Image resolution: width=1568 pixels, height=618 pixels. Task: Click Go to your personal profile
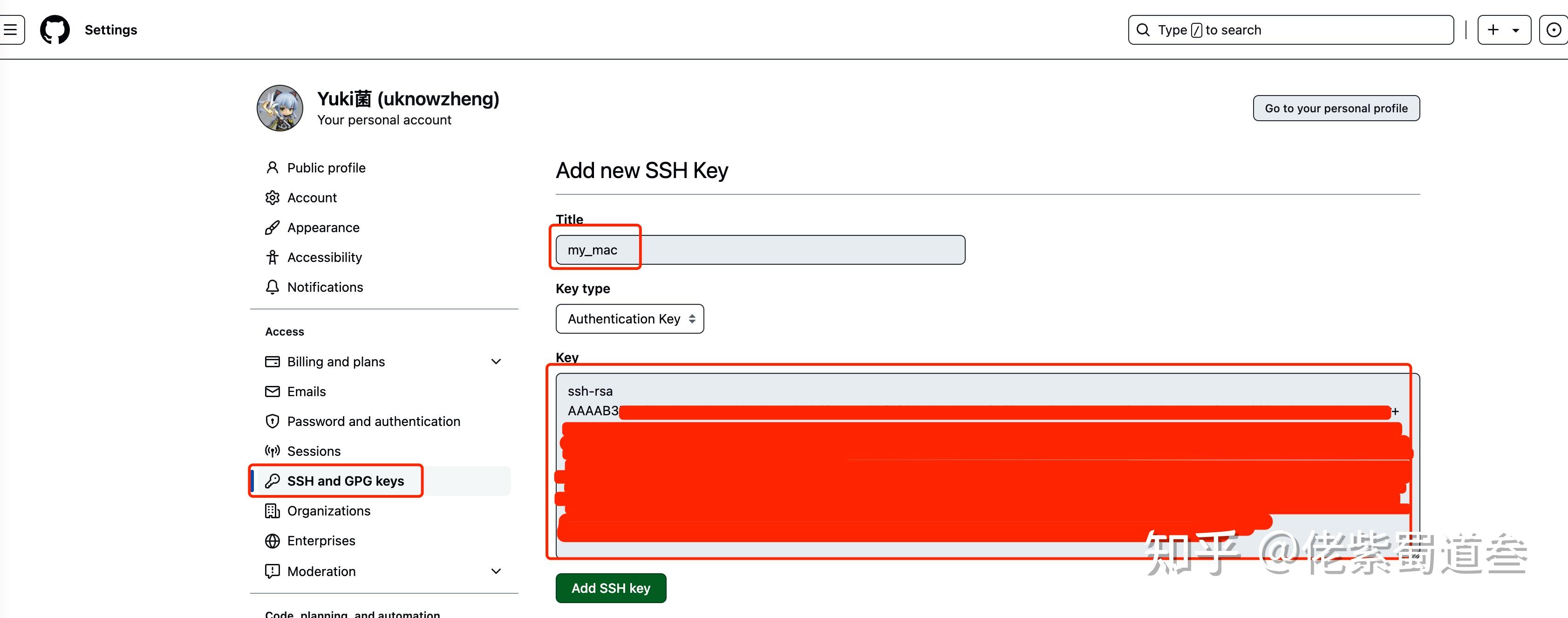pos(1336,109)
